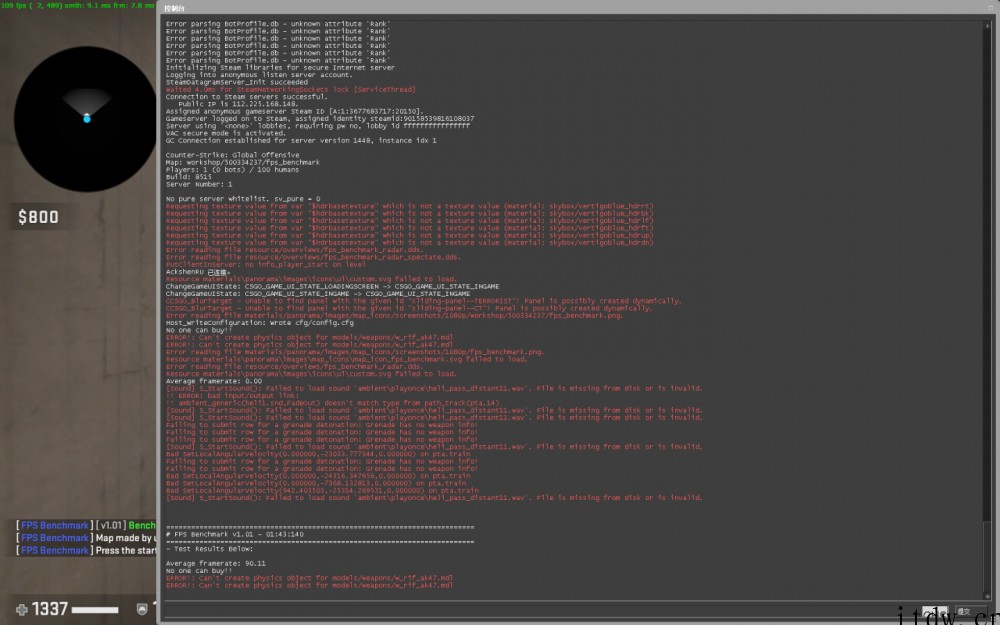This screenshot has width=1000, height=625.
Task: Click the 1337 health value
Action: 50,609
